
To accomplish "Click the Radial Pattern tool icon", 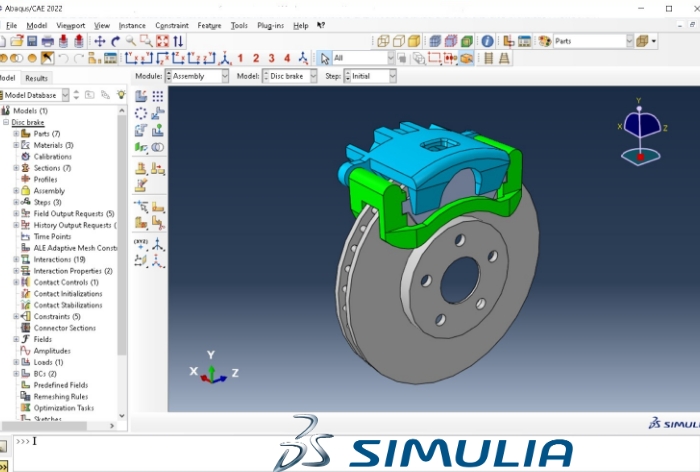I will tap(141, 113).
